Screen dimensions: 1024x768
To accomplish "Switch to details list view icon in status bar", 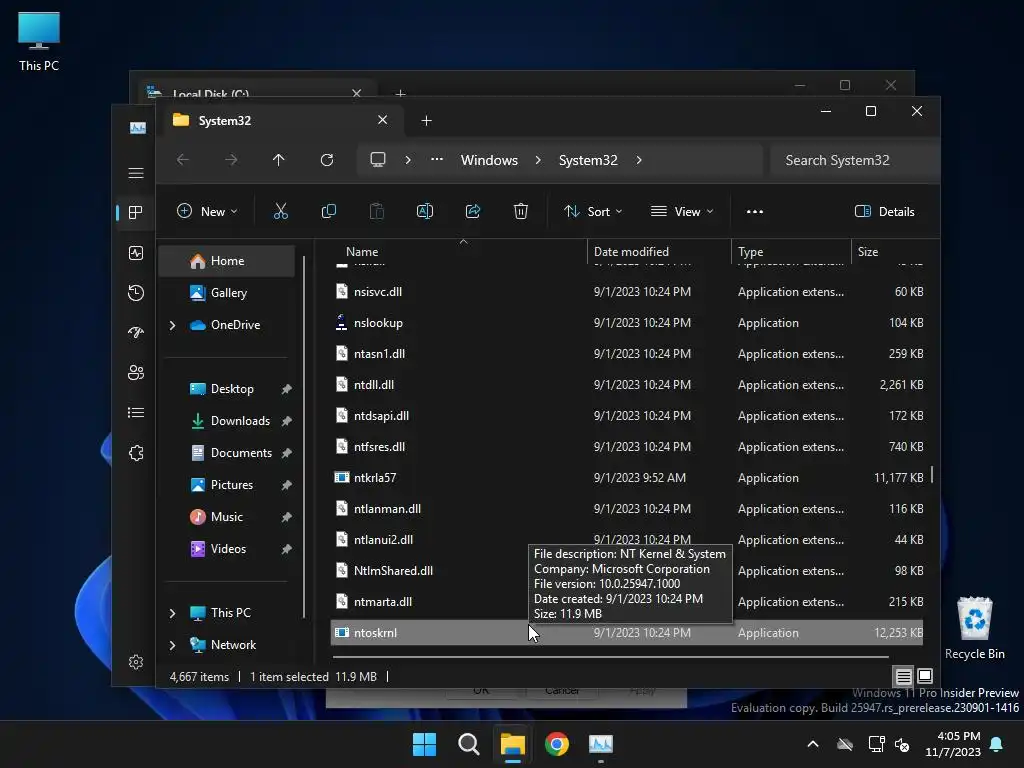I will 903,676.
